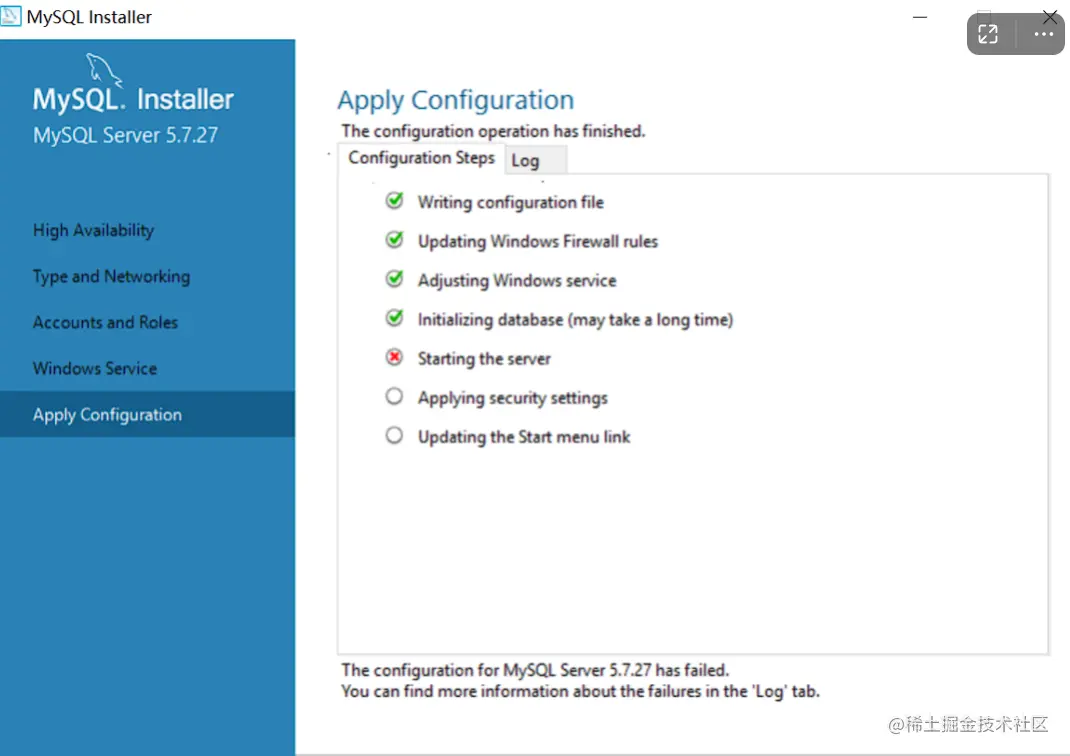This screenshot has height=756, width=1070.
Task: Click the Updating the Start menu link text
Action: (524, 437)
